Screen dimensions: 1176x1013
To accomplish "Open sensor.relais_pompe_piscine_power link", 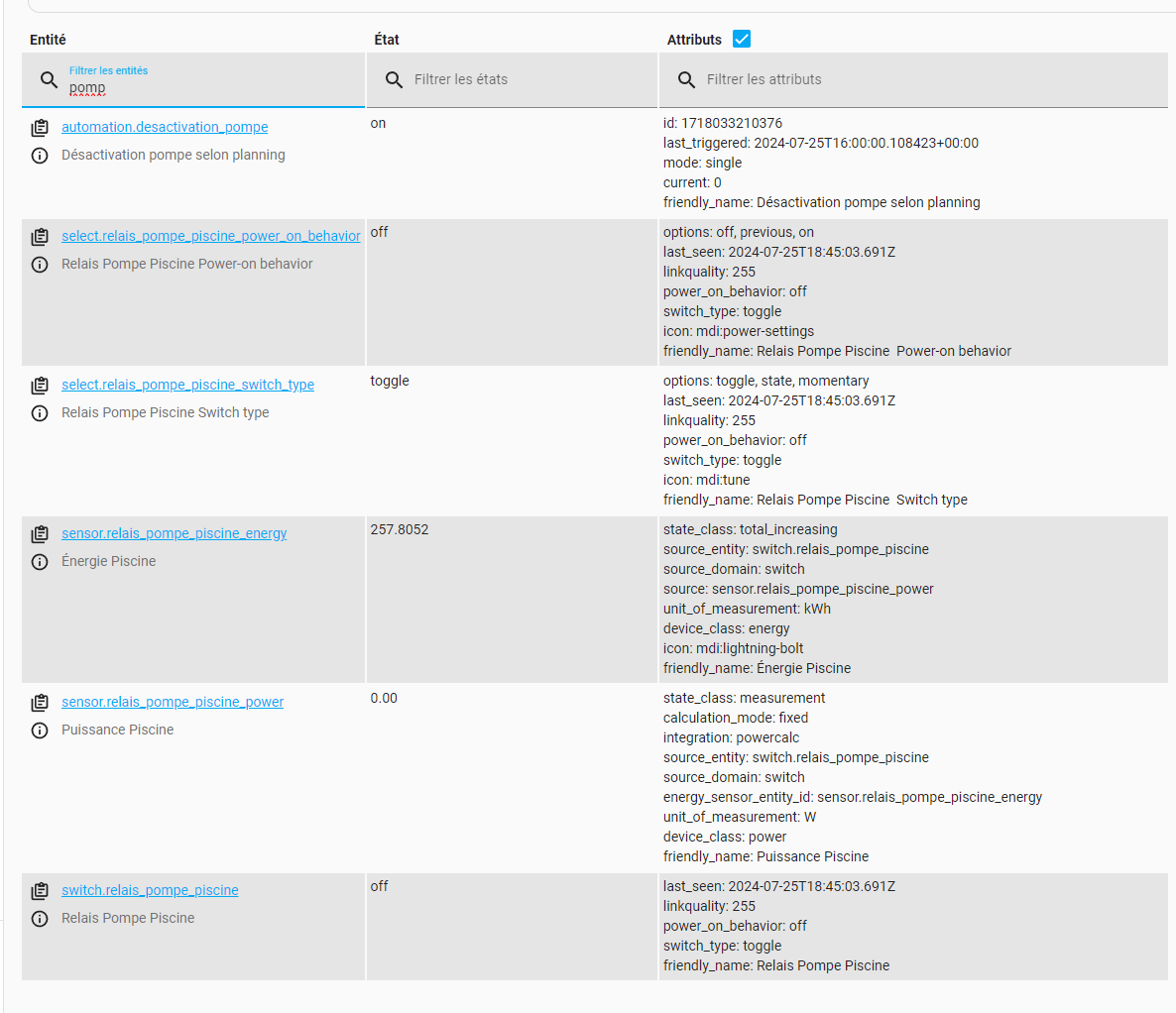I will click(173, 702).
